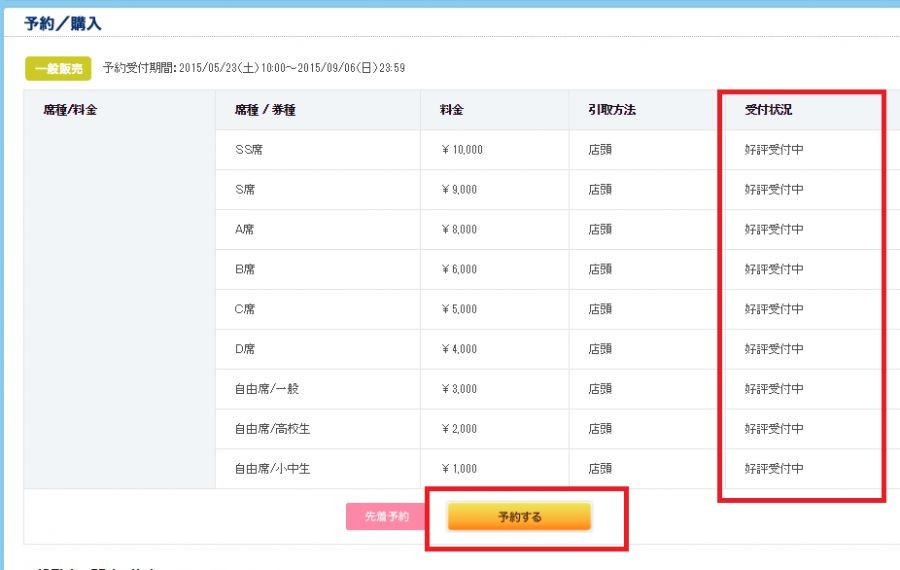Click the yellow 一般販売 badge

[58, 68]
